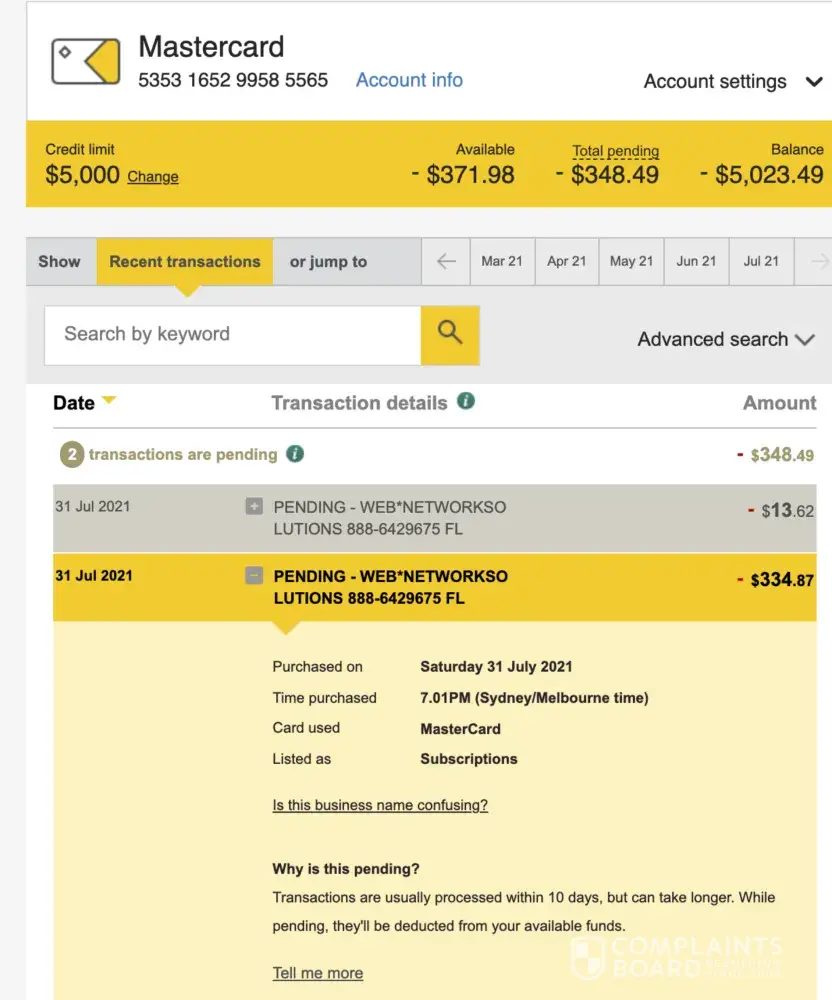
Task: Click the yellow search magnifier button
Action: (450, 334)
